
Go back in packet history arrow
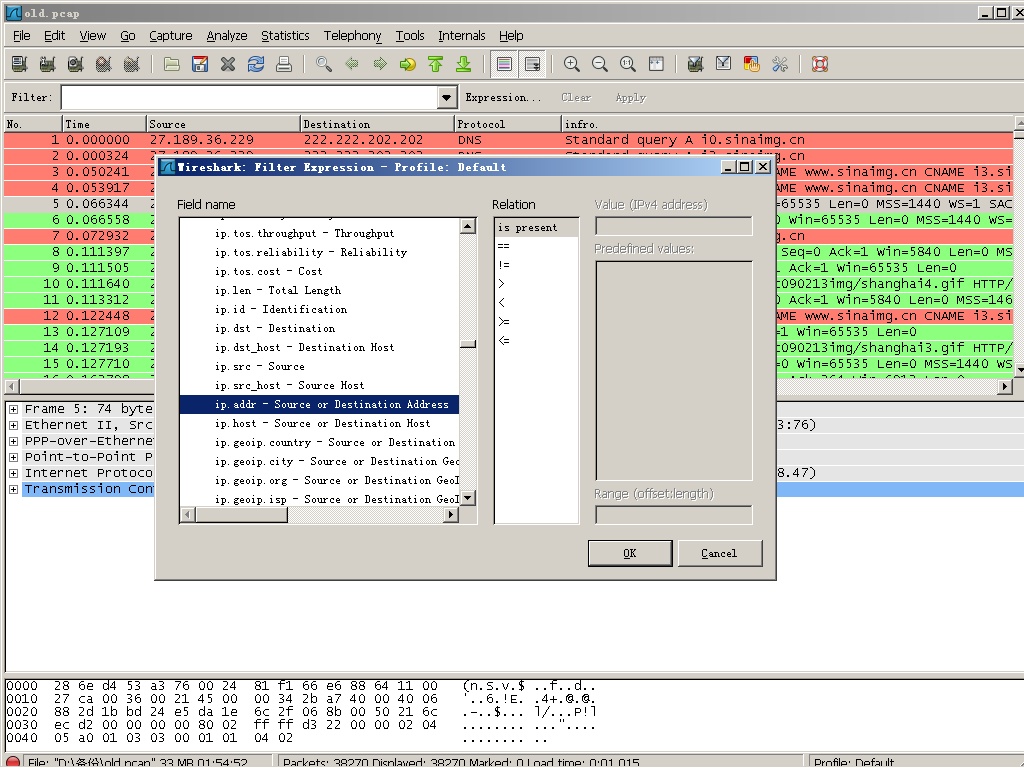[x=352, y=64]
